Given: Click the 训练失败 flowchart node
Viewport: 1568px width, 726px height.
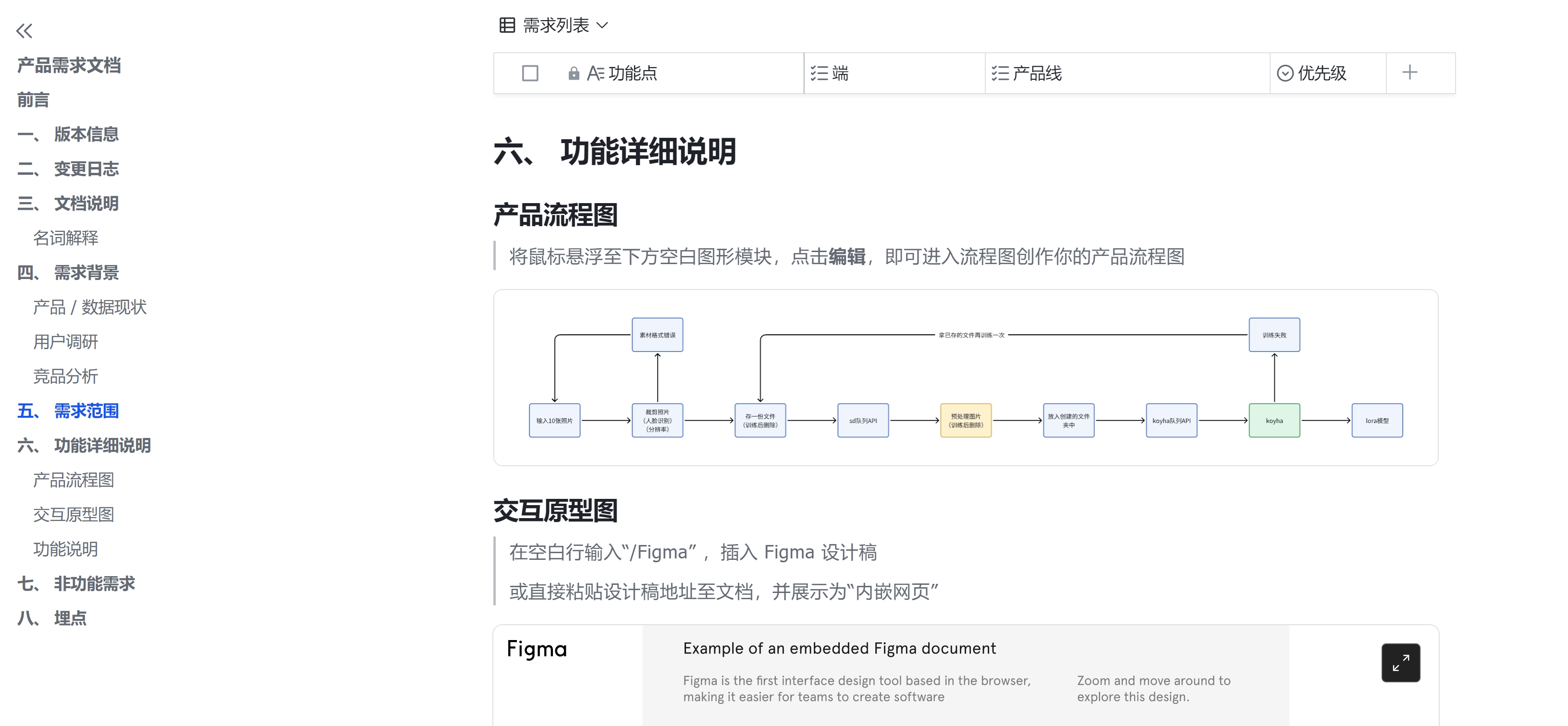Looking at the screenshot, I should pyautogui.click(x=1274, y=335).
